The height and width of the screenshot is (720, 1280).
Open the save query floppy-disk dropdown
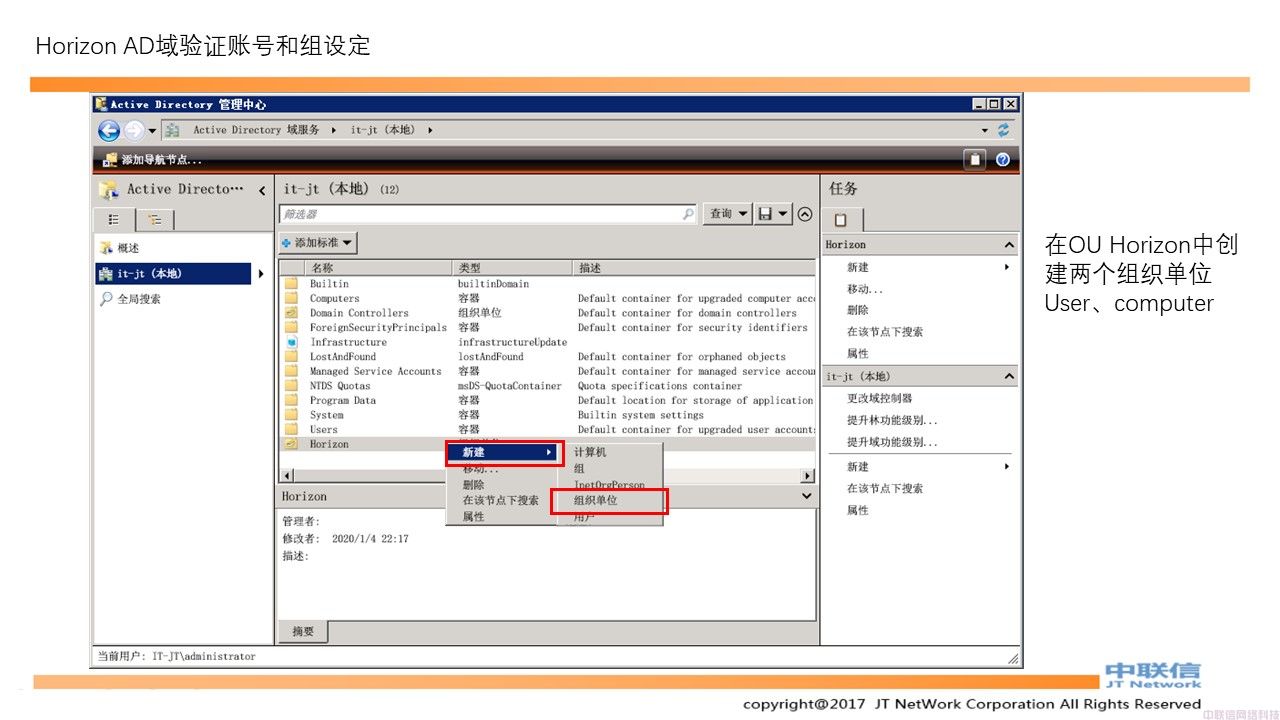click(773, 214)
